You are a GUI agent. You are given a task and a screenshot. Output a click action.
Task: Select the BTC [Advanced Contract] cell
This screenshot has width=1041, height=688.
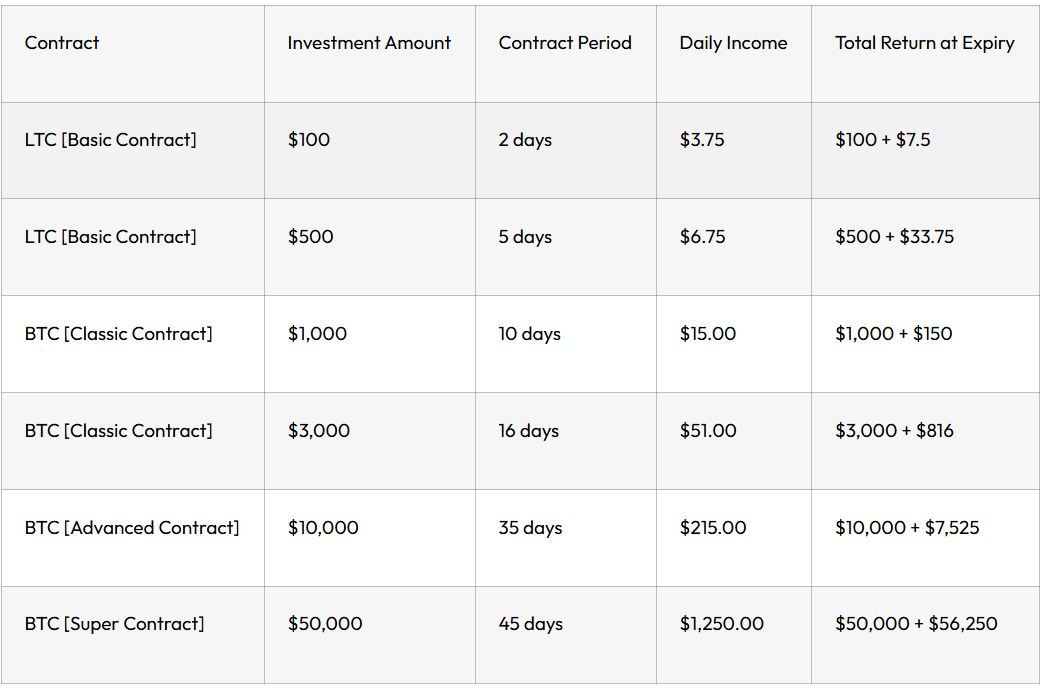click(132, 527)
